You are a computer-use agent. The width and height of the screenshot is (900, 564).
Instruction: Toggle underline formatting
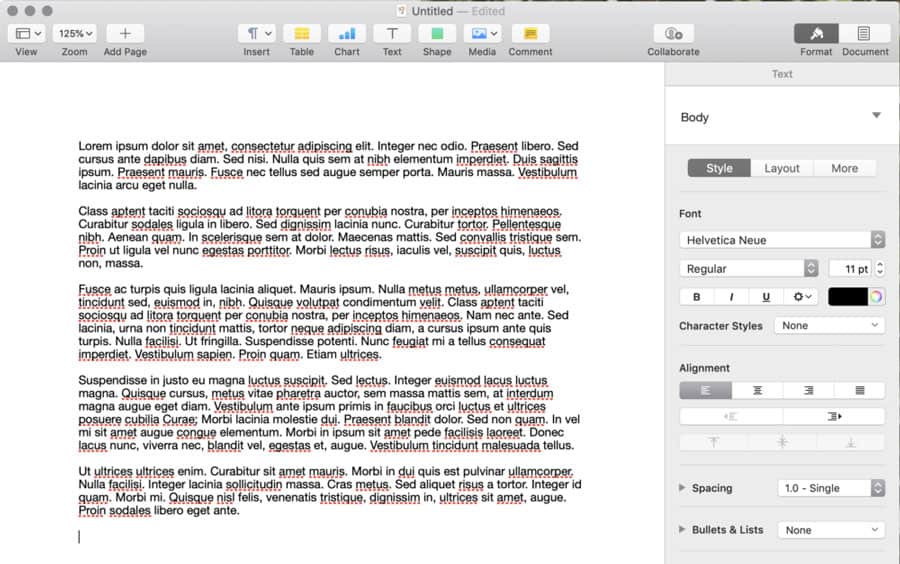point(765,297)
